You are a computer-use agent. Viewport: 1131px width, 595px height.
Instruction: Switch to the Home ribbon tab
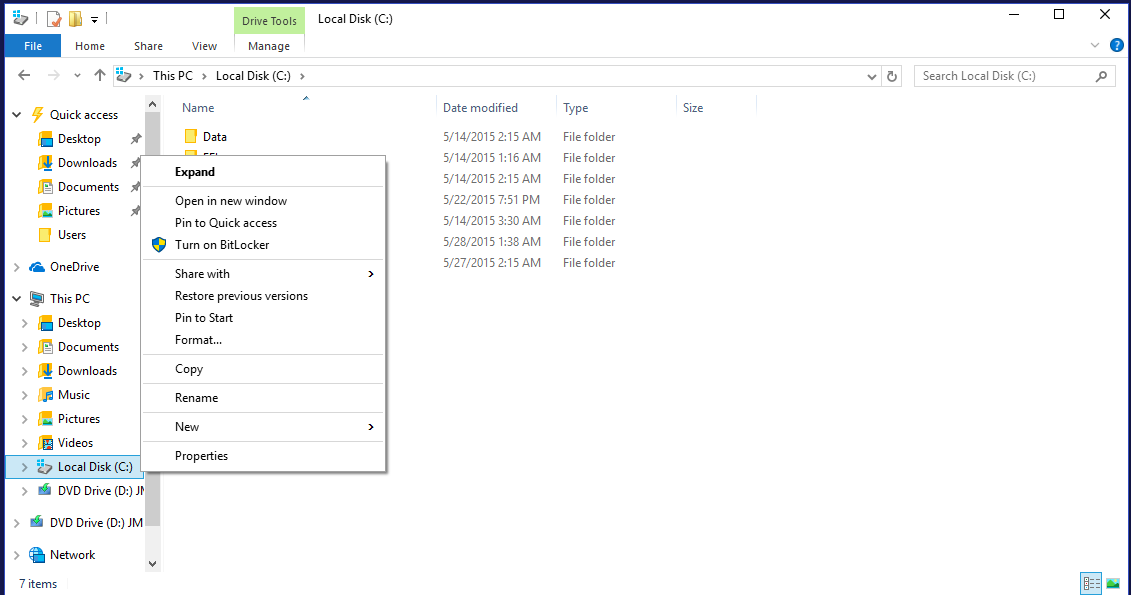coord(89,45)
